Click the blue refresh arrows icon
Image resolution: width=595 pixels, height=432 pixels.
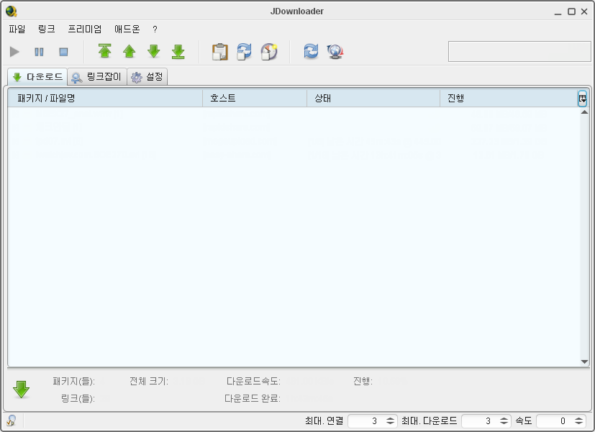311,51
